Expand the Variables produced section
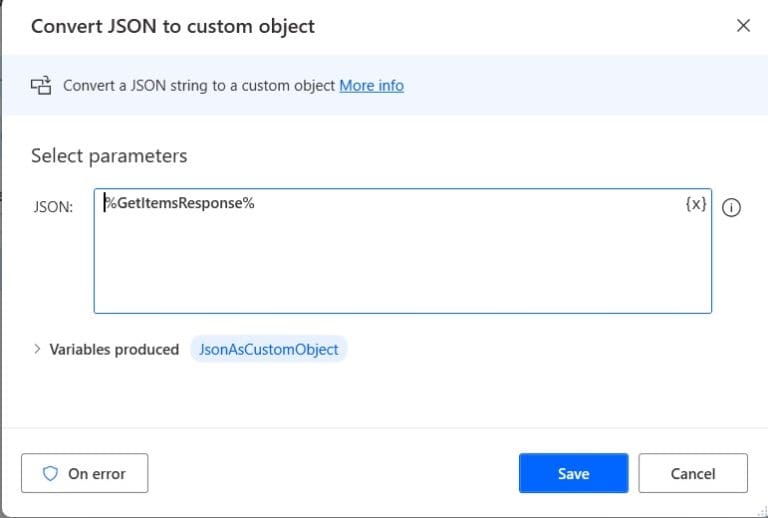The height and width of the screenshot is (518, 768). [x=37, y=349]
